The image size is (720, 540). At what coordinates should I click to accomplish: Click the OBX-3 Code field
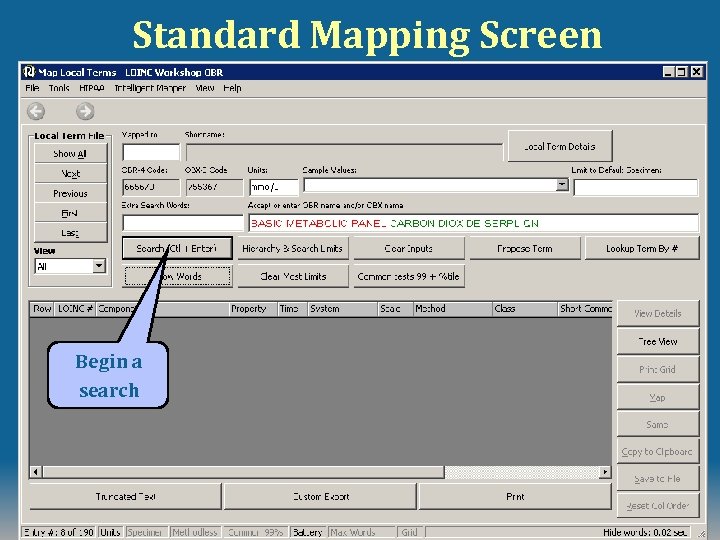[x=214, y=187]
